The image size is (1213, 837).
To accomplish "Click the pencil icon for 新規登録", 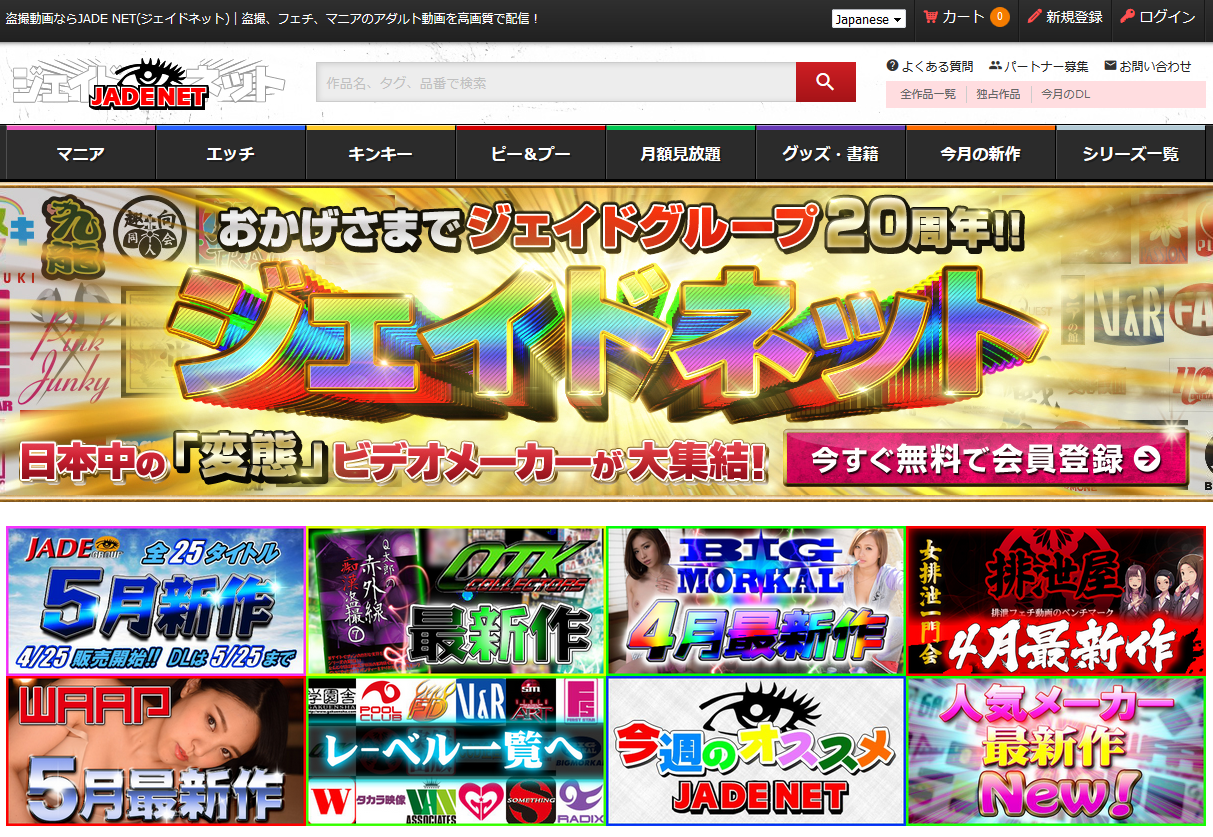I will coord(1034,17).
